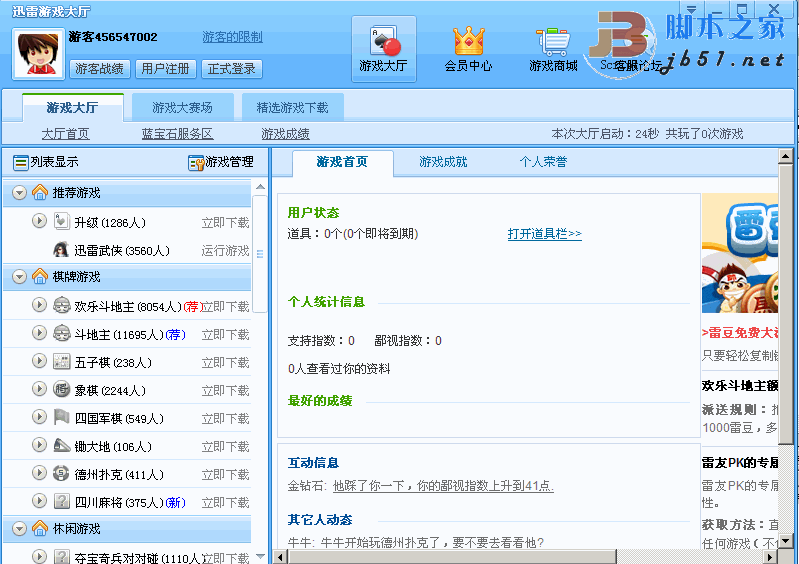Click the 斗地主 game icon
The image size is (799, 564).
coord(61,333)
